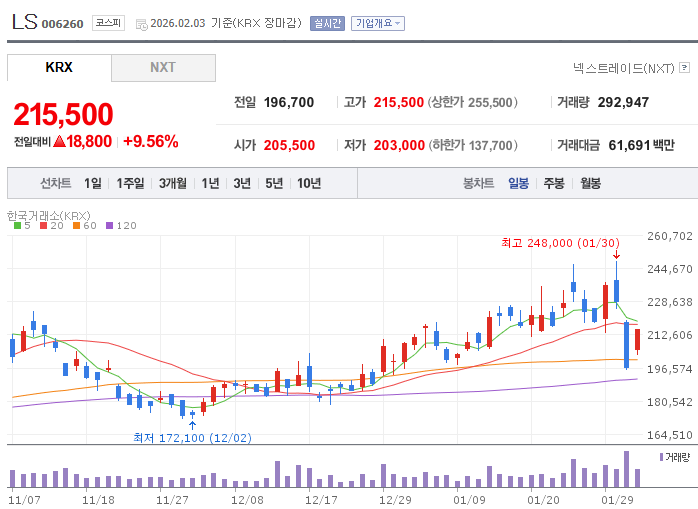Click the +9.56% change rate
Image resolution: width=698 pixels, height=509 pixels.
point(150,142)
